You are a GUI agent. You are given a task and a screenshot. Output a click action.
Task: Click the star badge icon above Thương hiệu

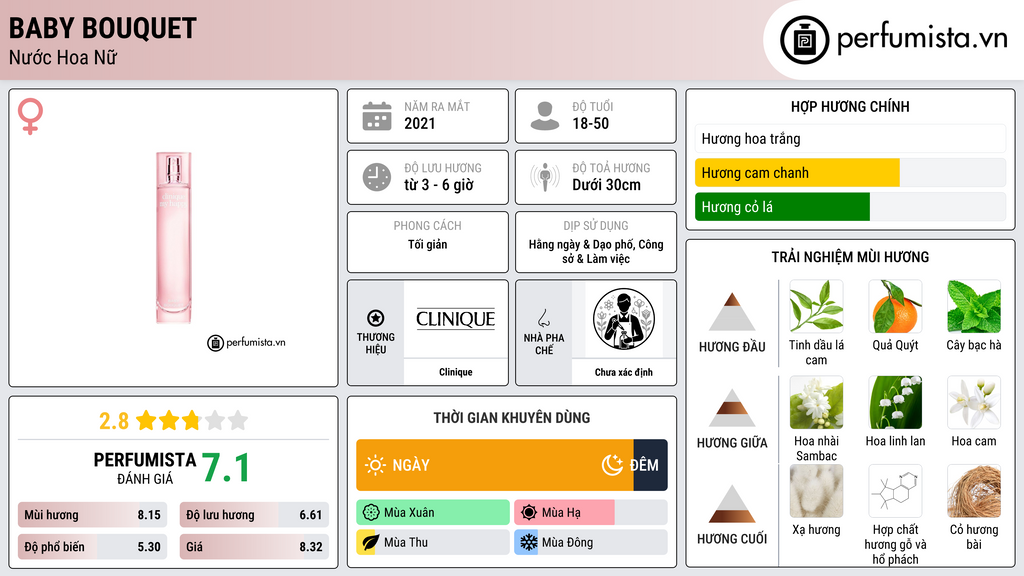tap(376, 318)
